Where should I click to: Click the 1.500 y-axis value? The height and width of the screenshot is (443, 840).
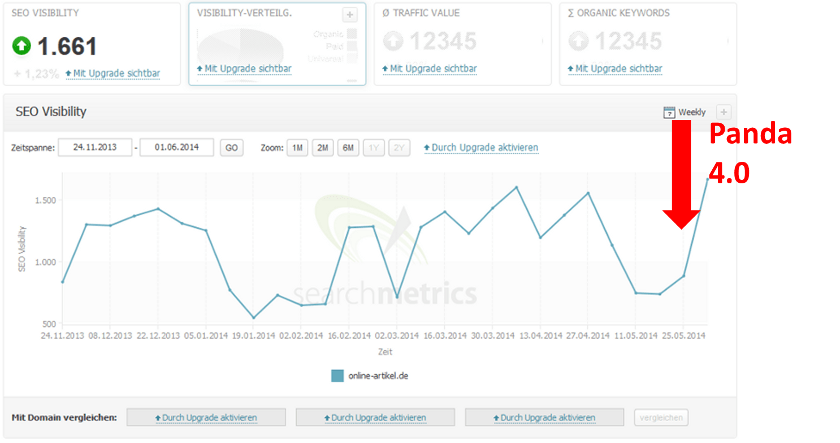tap(46, 200)
